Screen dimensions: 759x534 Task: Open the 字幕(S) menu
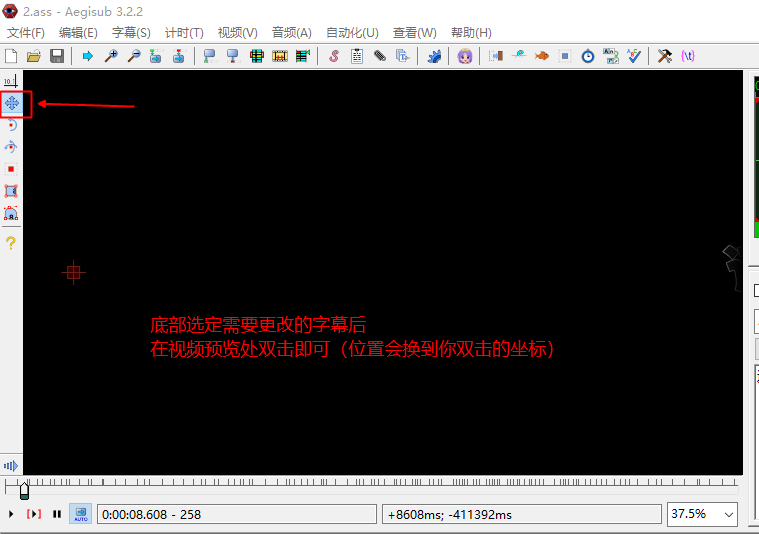(x=131, y=32)
